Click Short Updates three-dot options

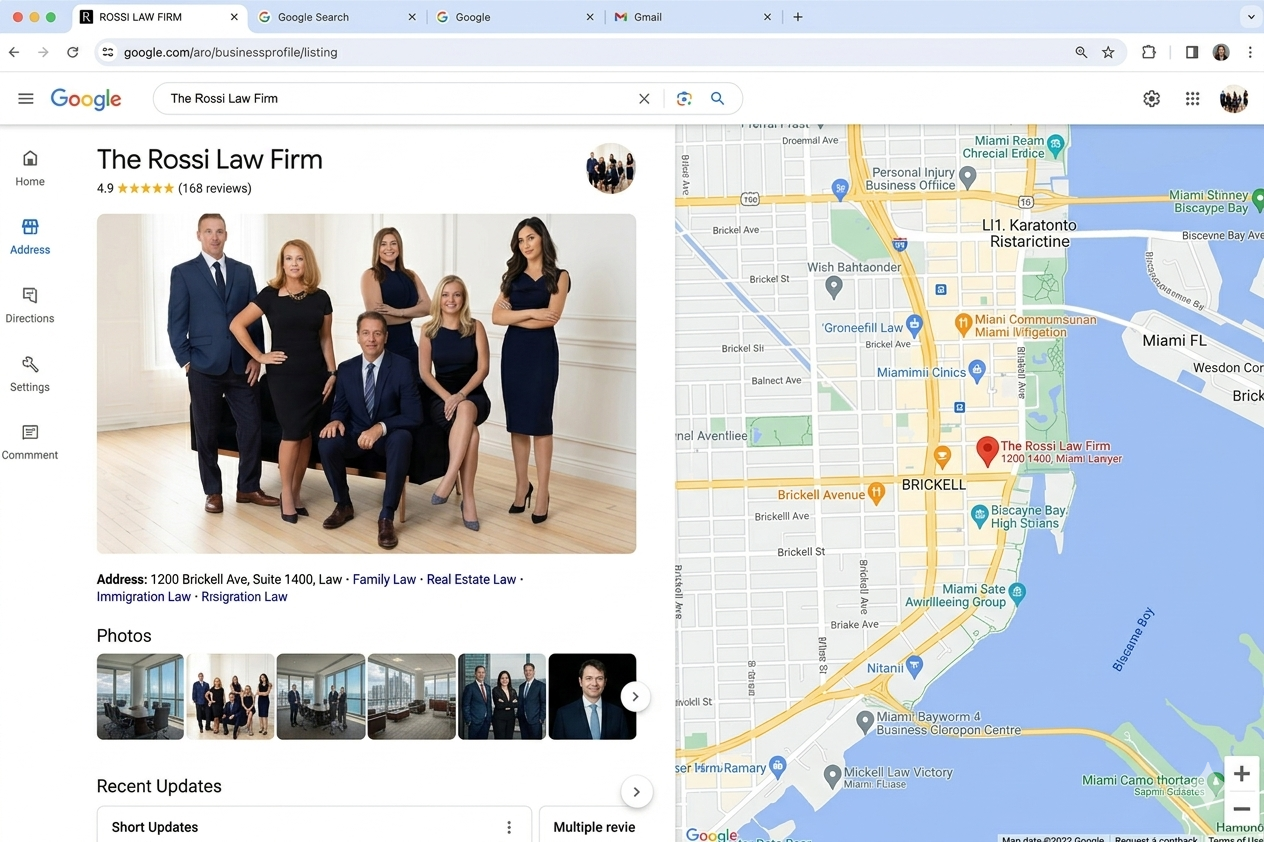[509, 827]
